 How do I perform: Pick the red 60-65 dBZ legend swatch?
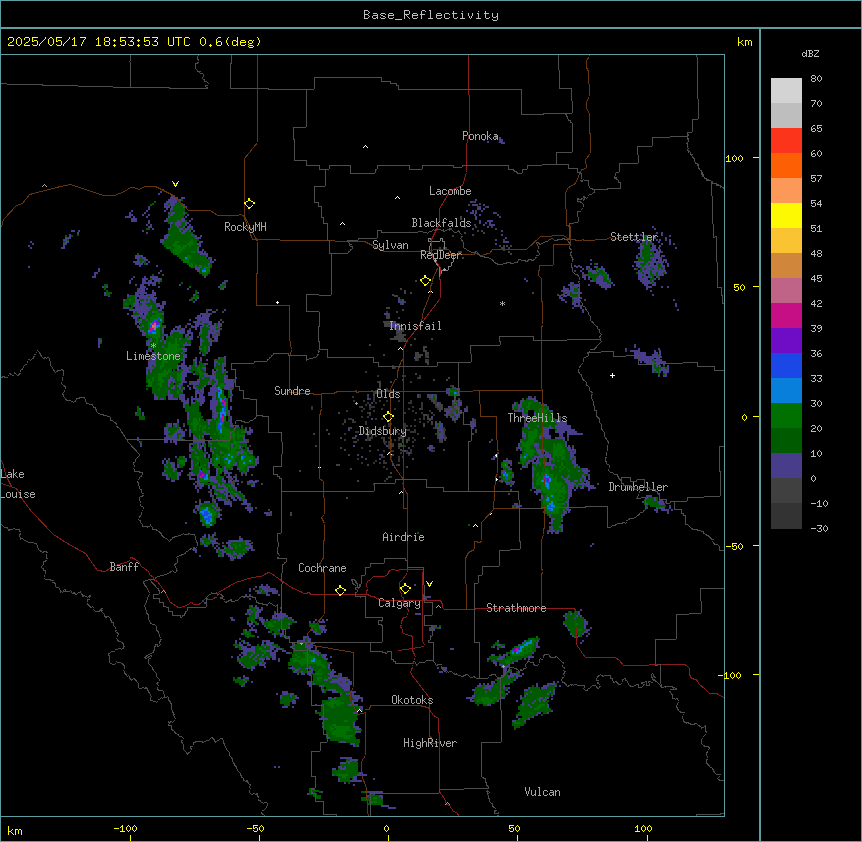pos(786,141)
